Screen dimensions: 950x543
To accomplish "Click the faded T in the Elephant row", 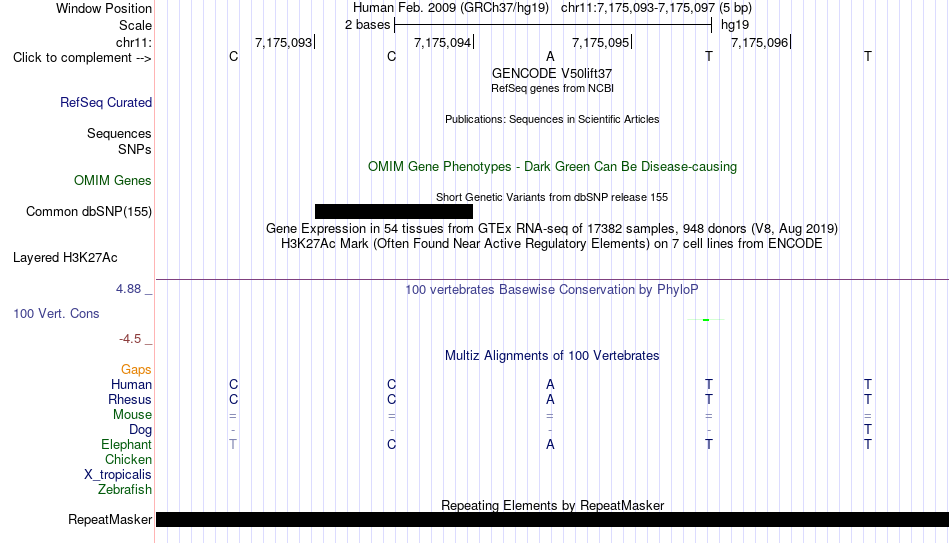I will 233,445.
